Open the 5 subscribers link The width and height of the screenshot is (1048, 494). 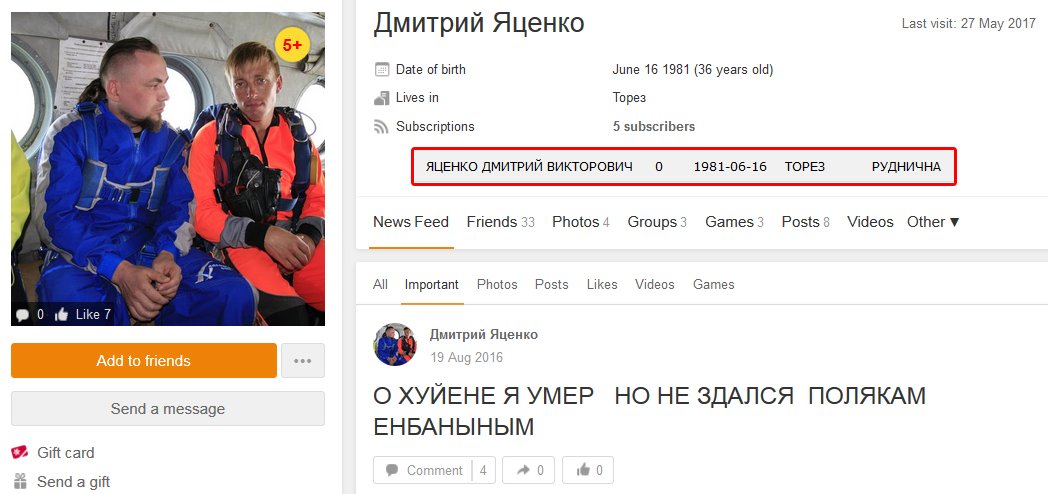654,126
